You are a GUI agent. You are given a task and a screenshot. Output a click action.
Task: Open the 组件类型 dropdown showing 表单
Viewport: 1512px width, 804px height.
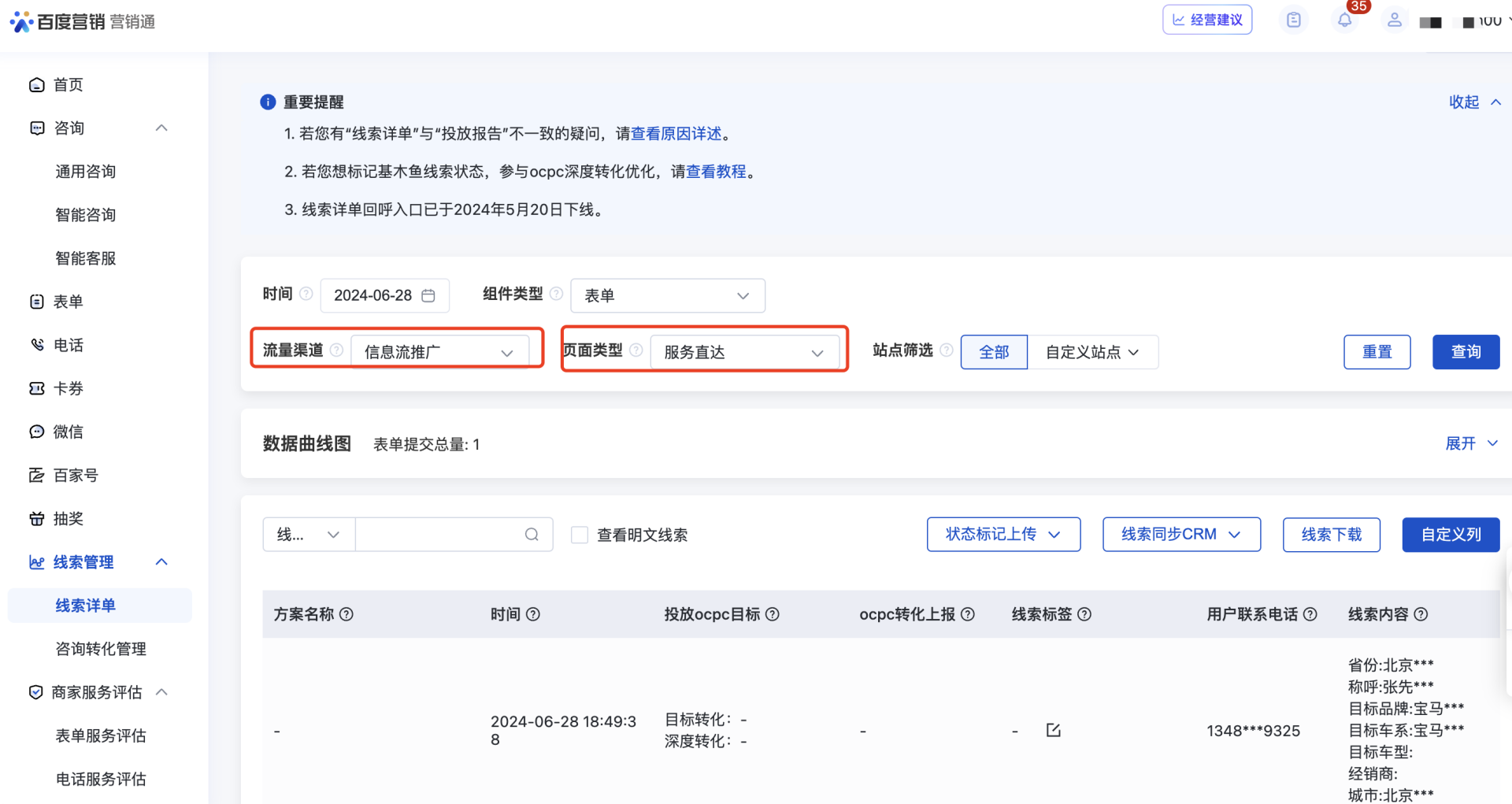tap(667, 295)
